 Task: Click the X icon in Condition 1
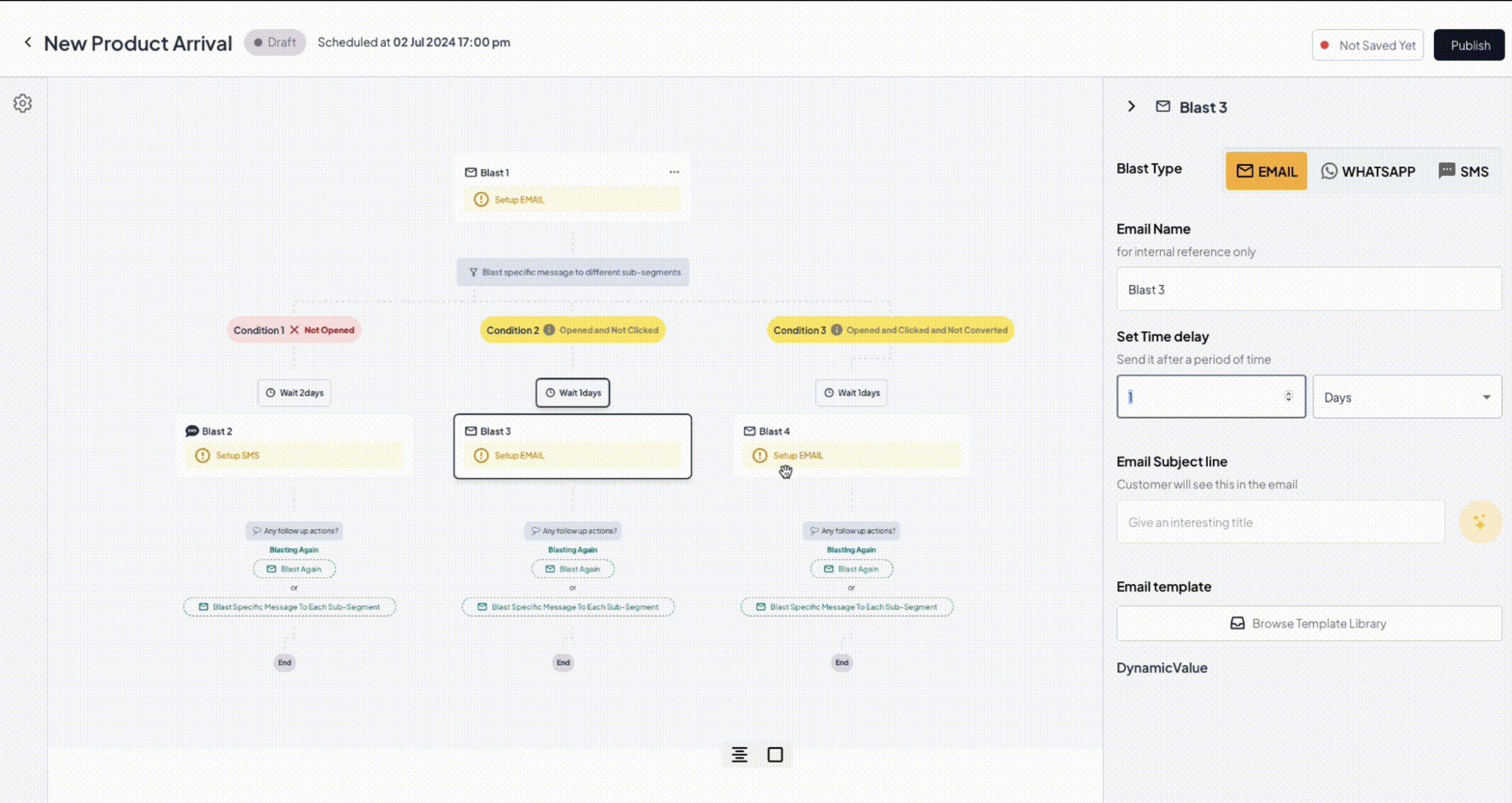294,330
